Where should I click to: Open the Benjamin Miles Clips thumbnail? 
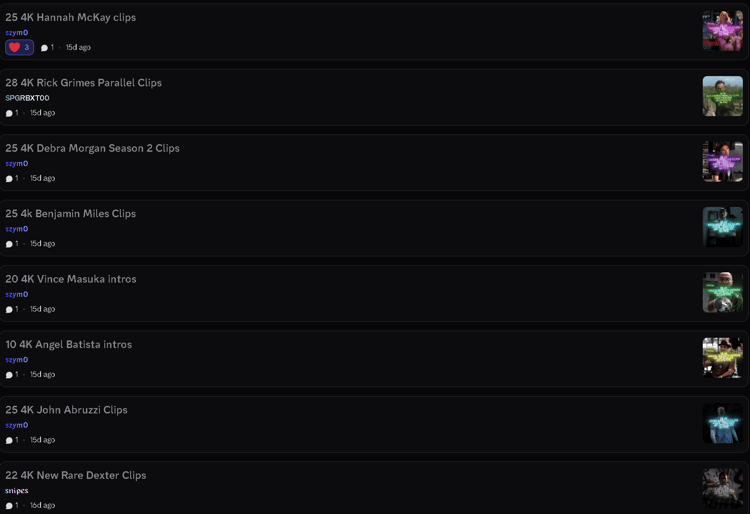click(722, 227)
